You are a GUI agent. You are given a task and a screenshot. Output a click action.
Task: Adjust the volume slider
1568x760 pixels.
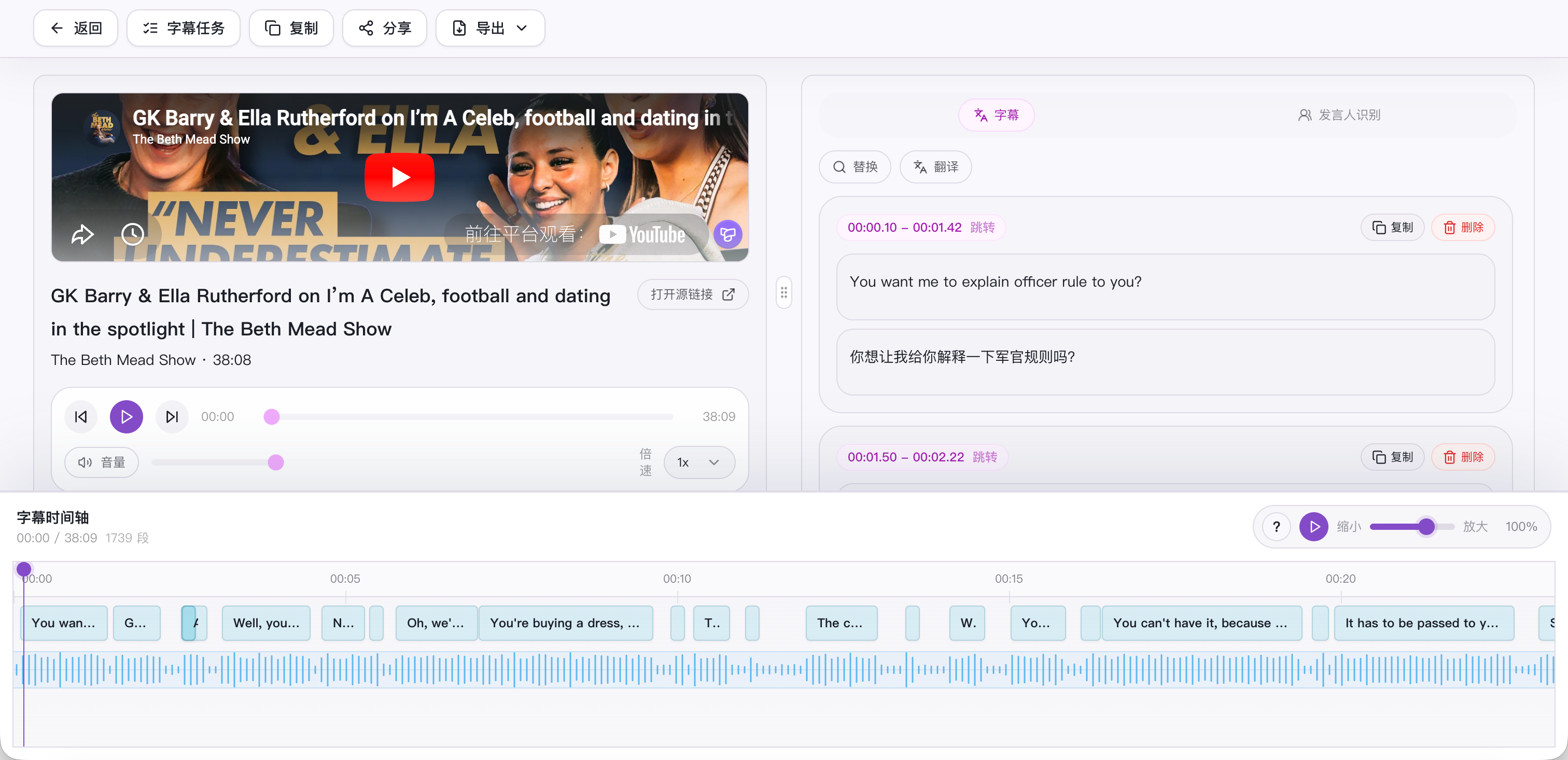217,462
